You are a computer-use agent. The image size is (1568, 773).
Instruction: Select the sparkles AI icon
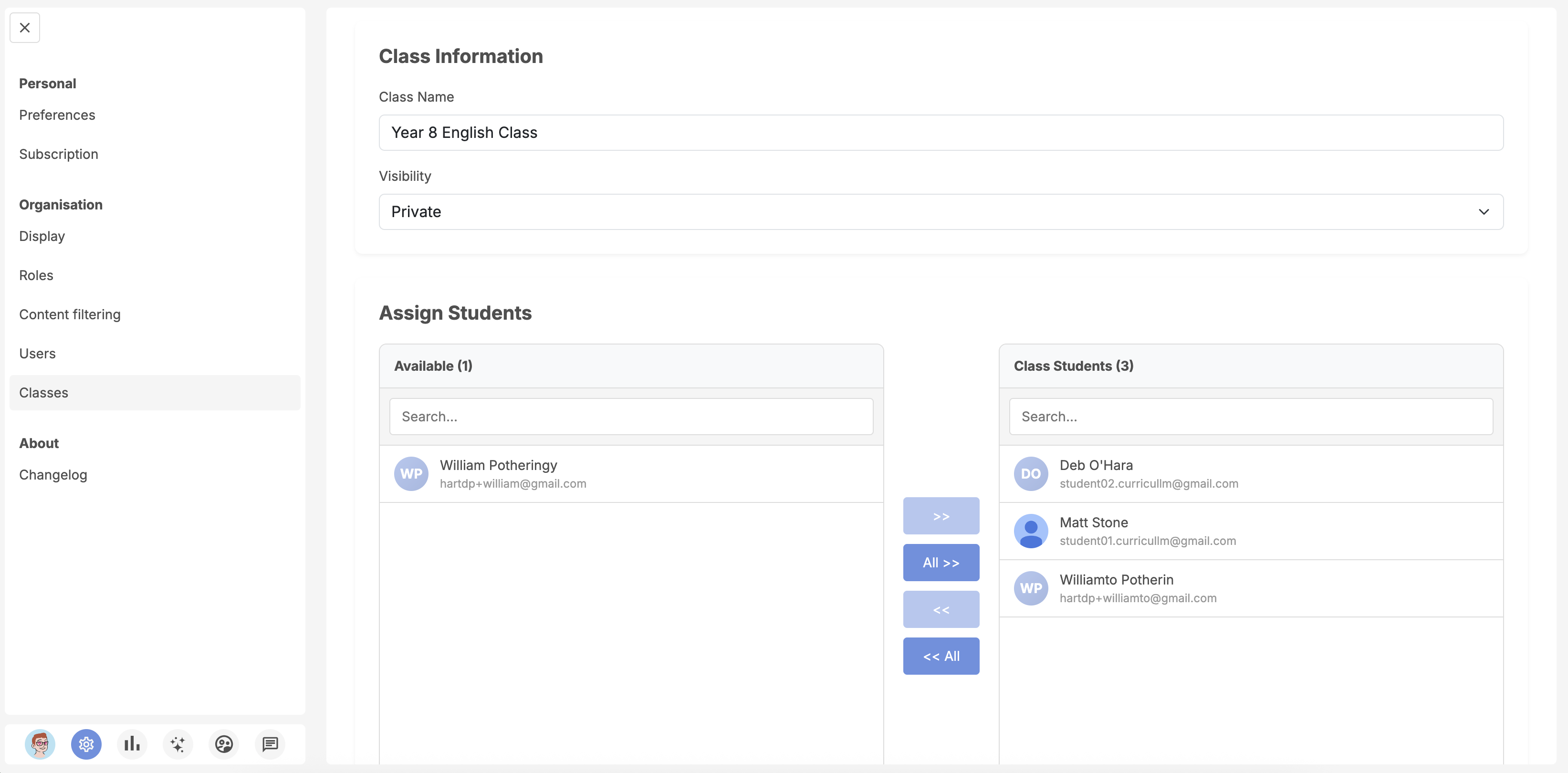[178, 744]
